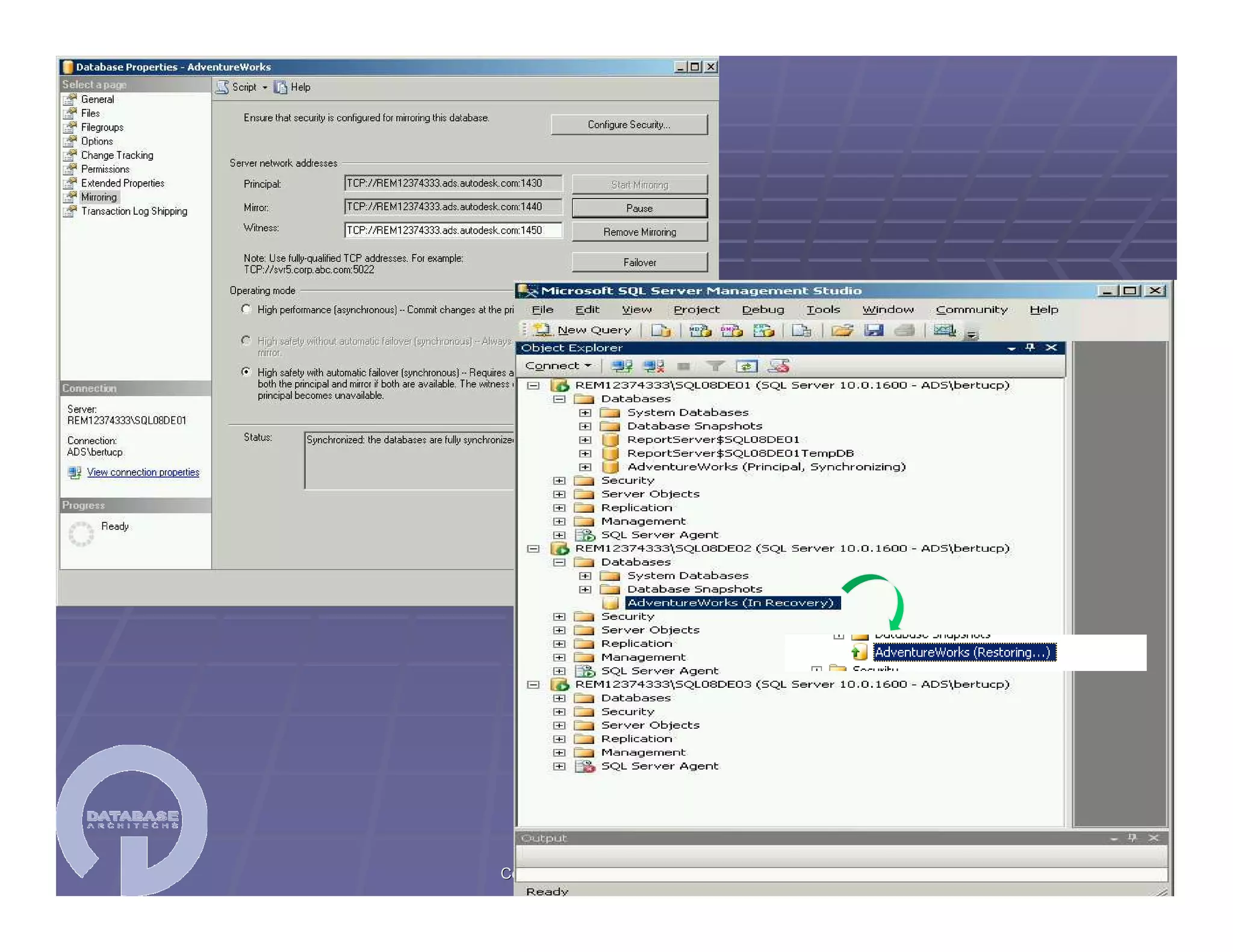Open Database Engine Query icon in toolbar
The image size is (1233, 952).
point(661,330)
